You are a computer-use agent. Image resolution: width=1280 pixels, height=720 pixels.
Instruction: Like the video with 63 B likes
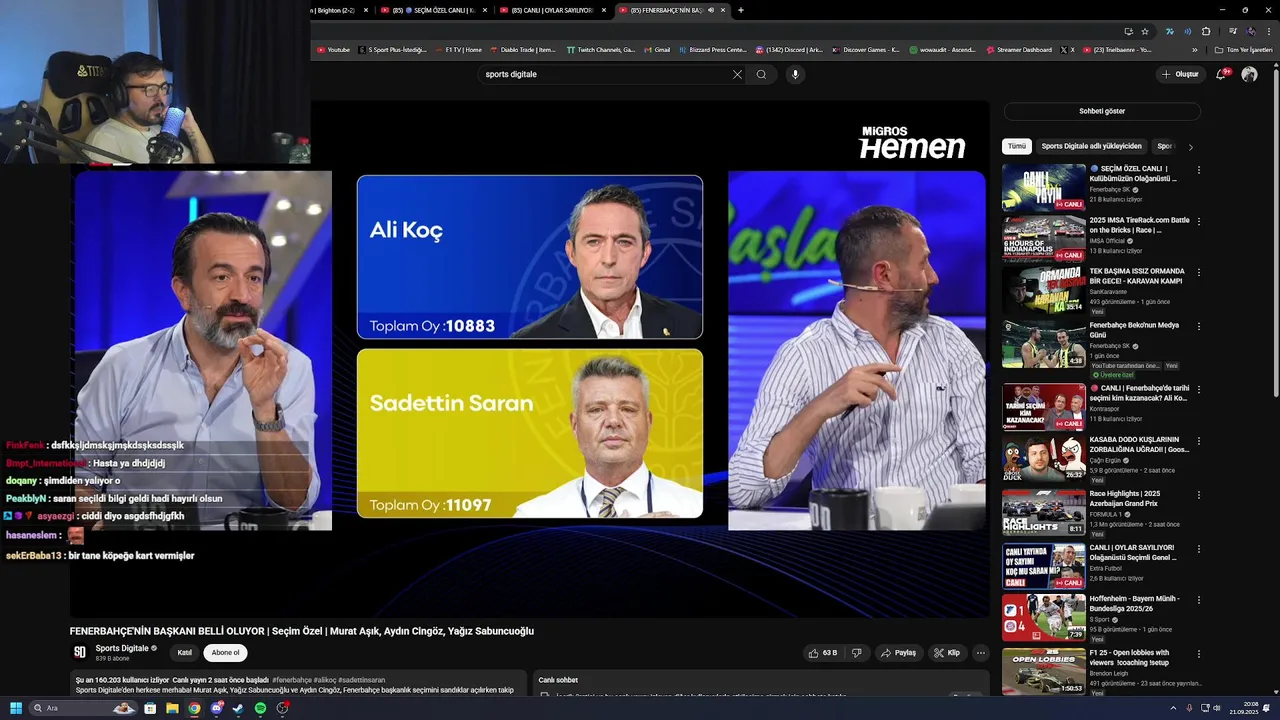tap(823, 653)
